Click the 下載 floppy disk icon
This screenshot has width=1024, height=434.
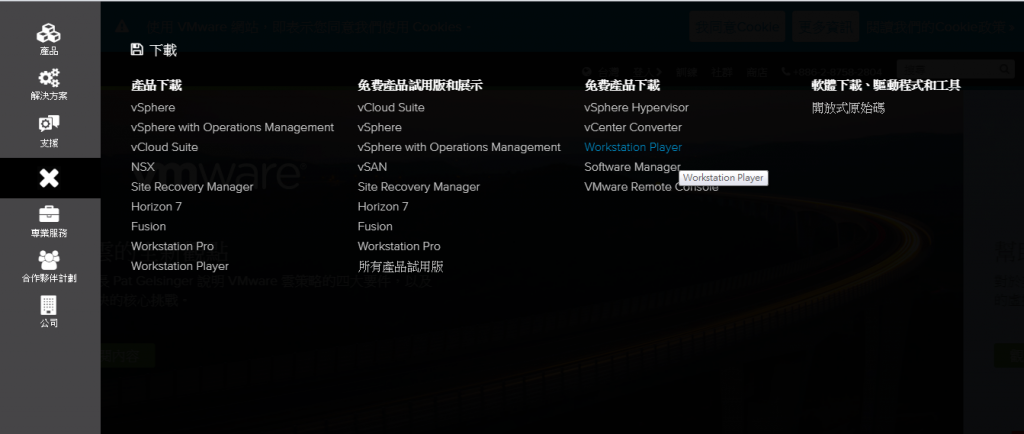tap(136, 50)
